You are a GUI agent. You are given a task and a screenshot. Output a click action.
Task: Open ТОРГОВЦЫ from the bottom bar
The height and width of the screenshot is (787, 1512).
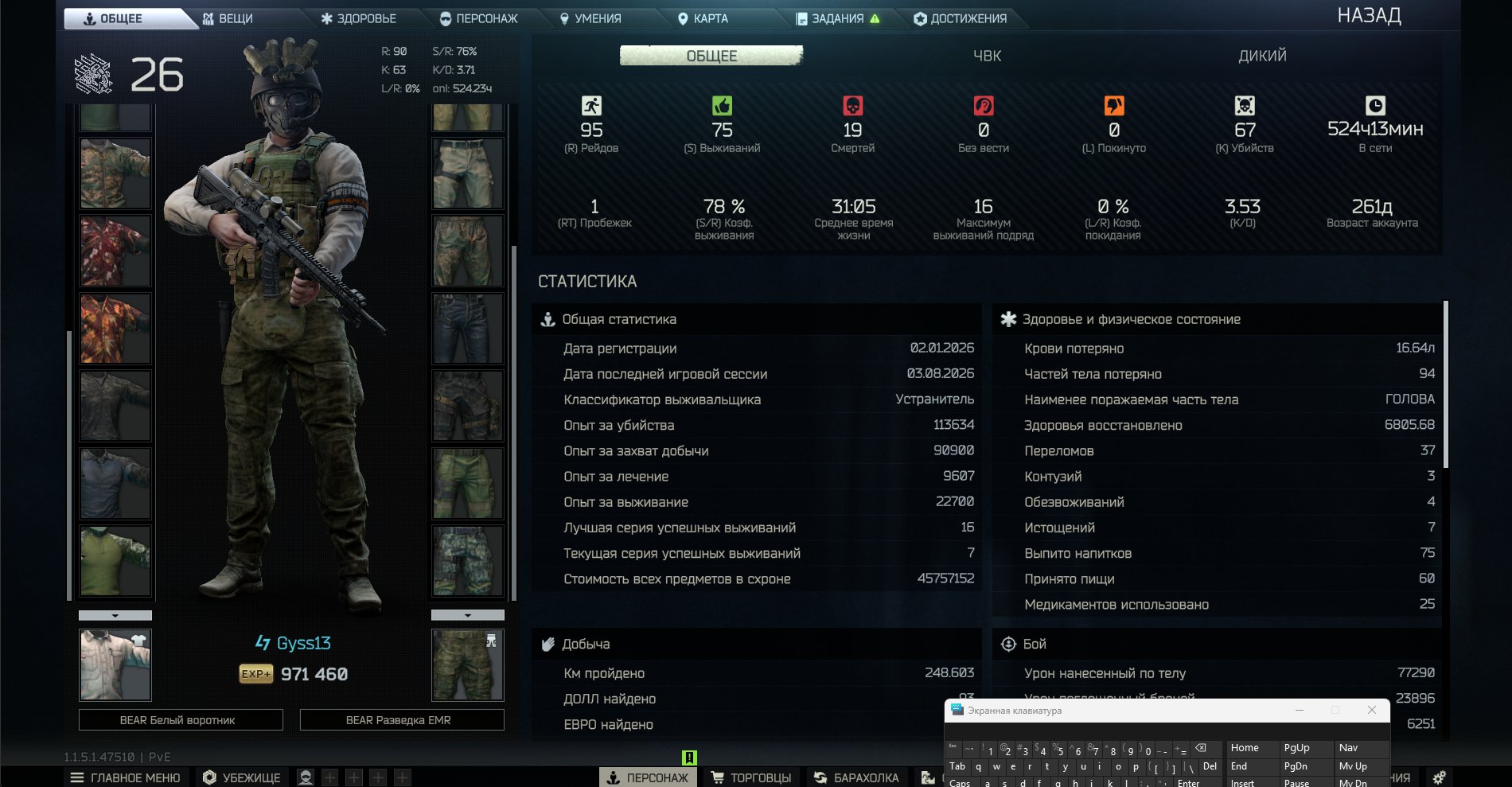pyautogui.click(x=751, y=777)
